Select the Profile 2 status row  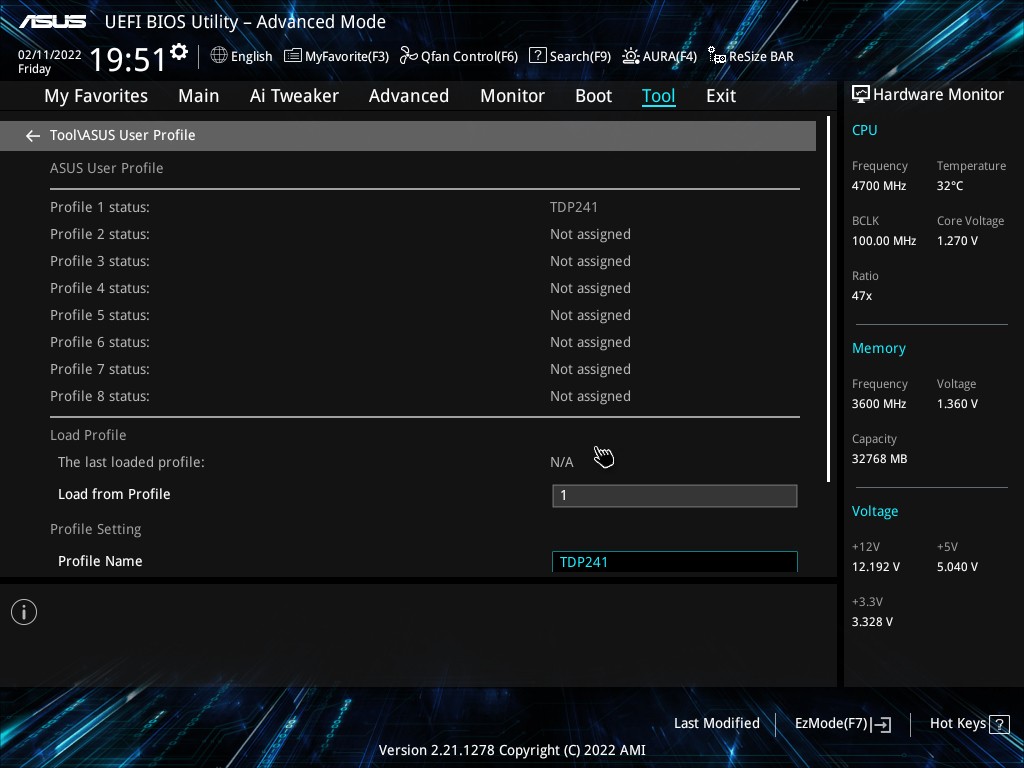tap(424, 234)
